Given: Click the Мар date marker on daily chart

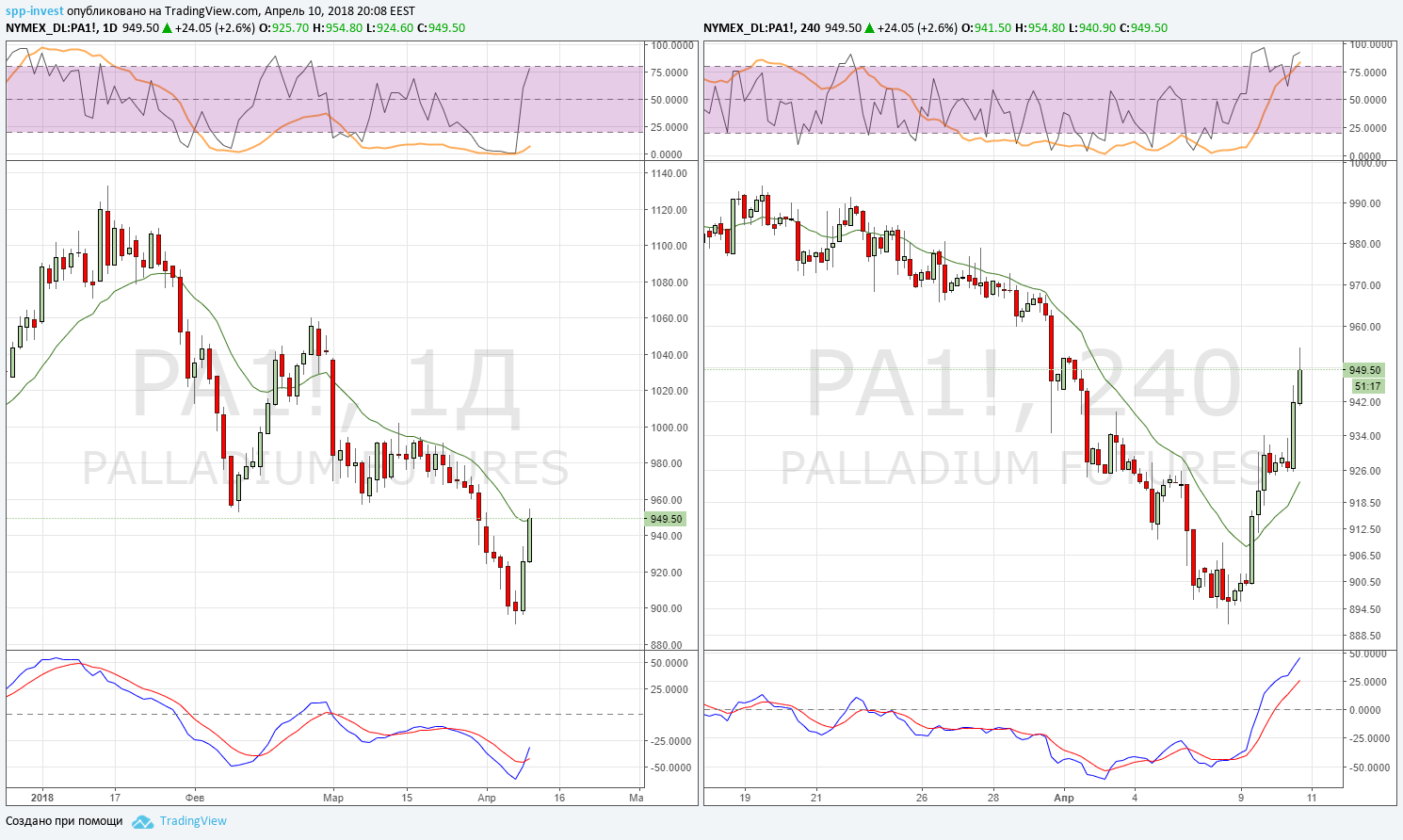Looking at the screenshot, I should click(x=333, y=798).
